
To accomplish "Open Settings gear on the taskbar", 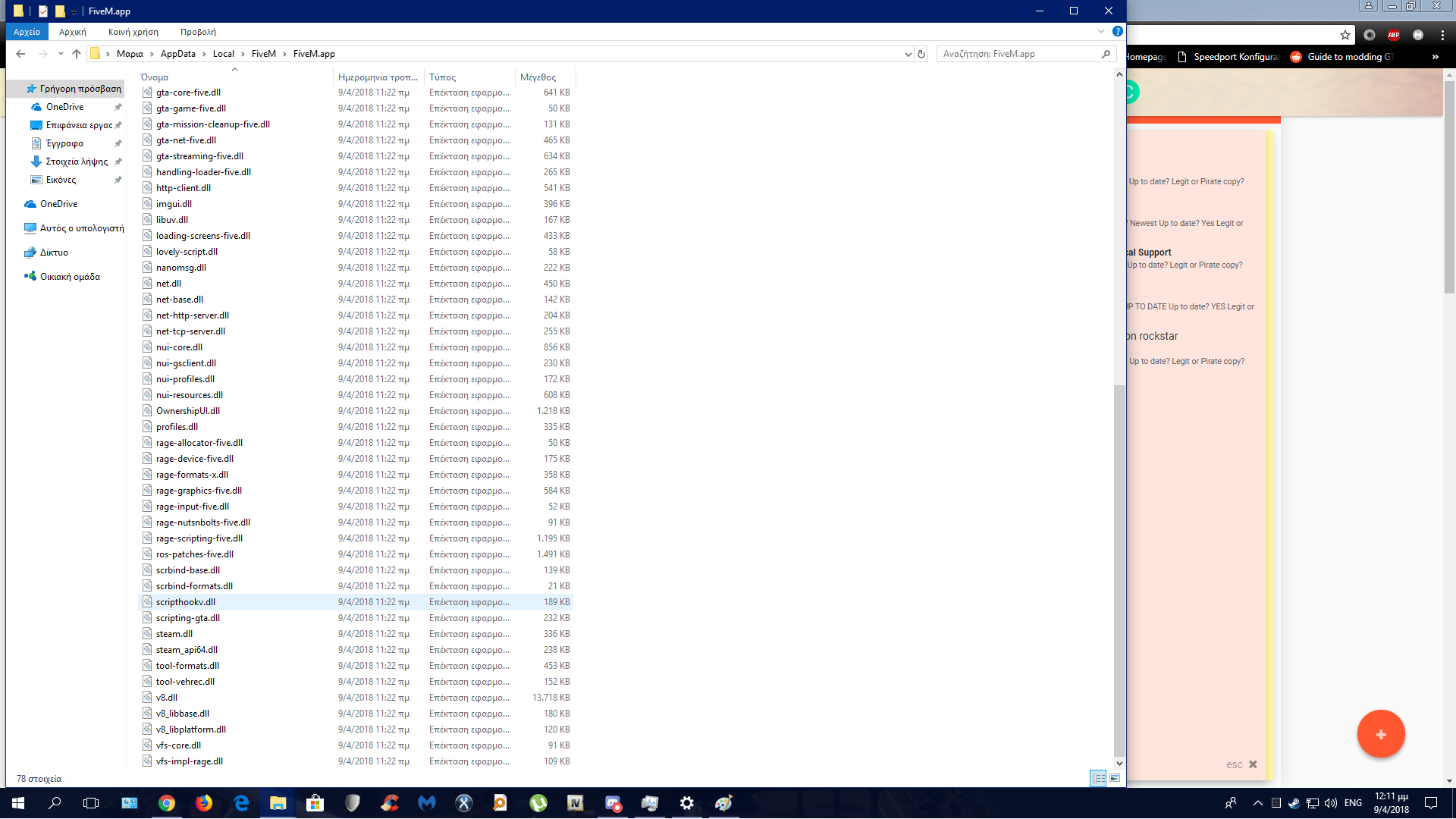I will [687, 803].
